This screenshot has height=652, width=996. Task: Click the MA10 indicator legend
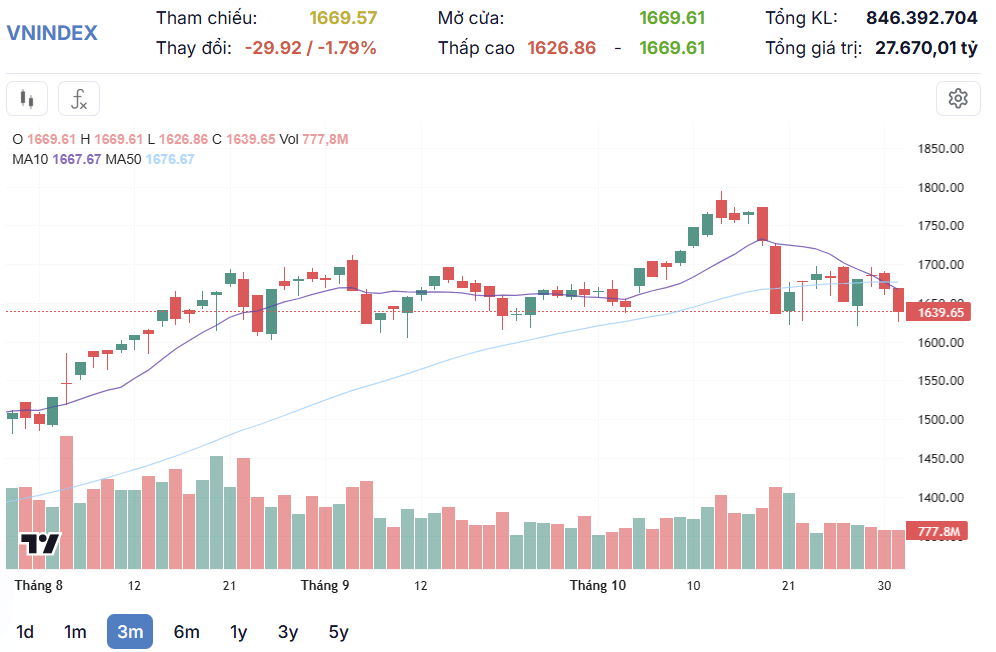point(57,160)
